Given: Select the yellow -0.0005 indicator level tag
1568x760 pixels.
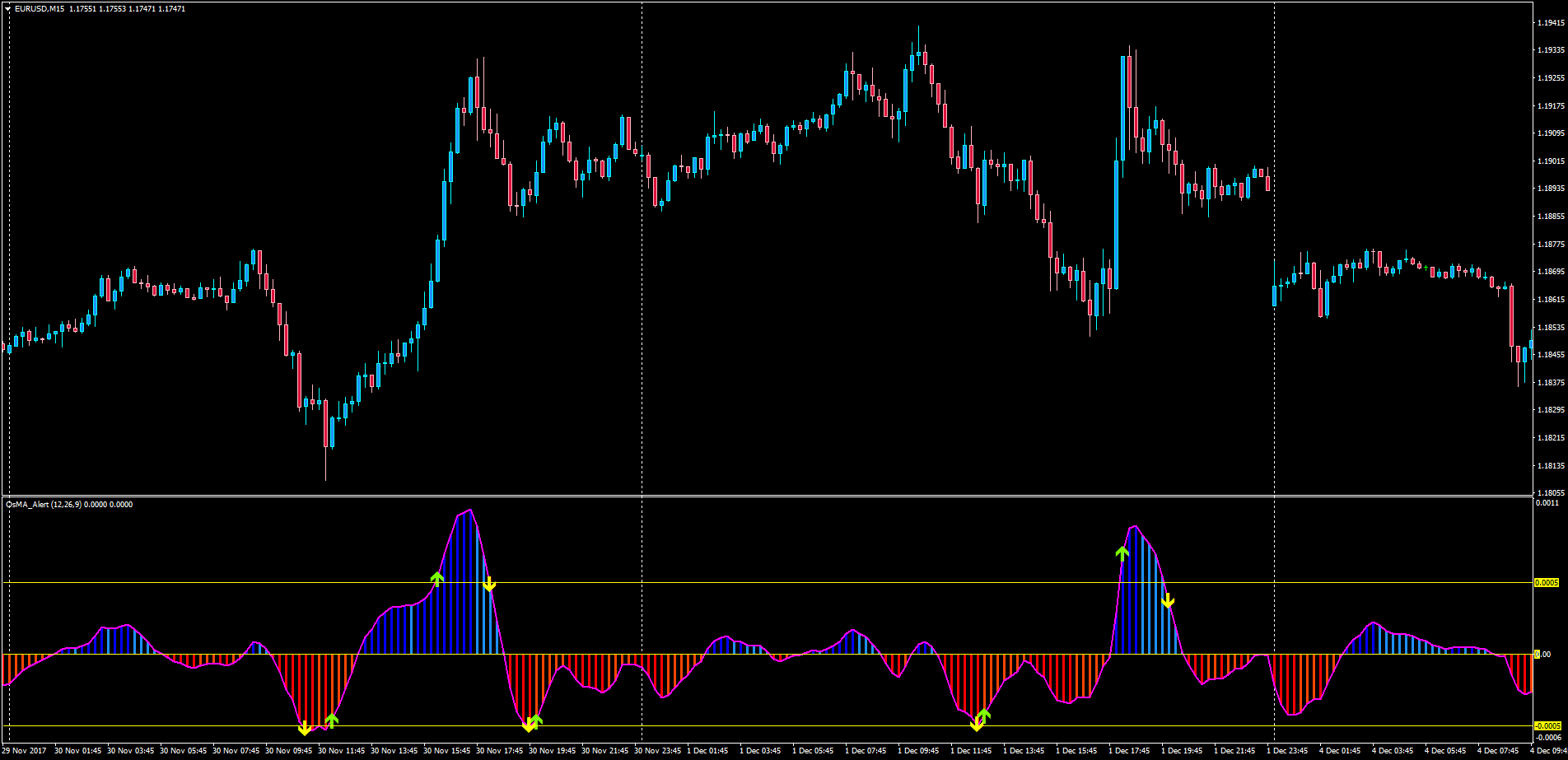Looking at the screenshot, I should (x=1547, y=725).
